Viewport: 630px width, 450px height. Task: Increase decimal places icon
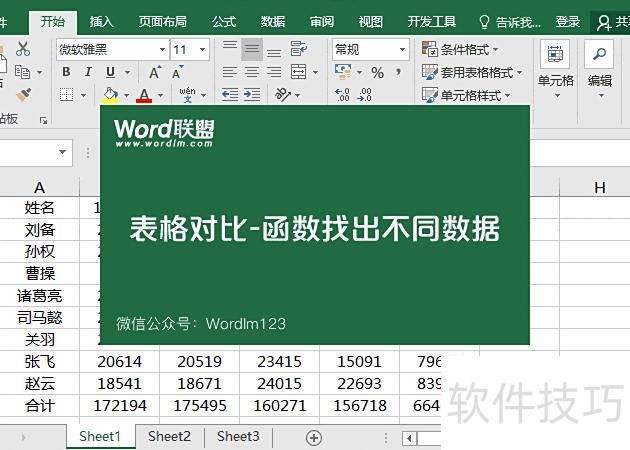(342, 95)
